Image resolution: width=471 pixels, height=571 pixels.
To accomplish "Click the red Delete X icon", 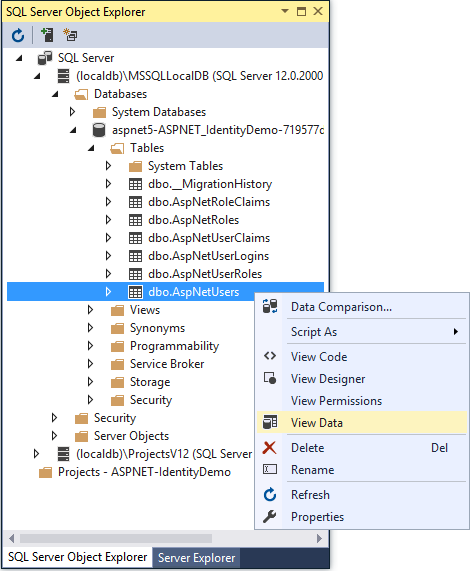I will (270, 447).
